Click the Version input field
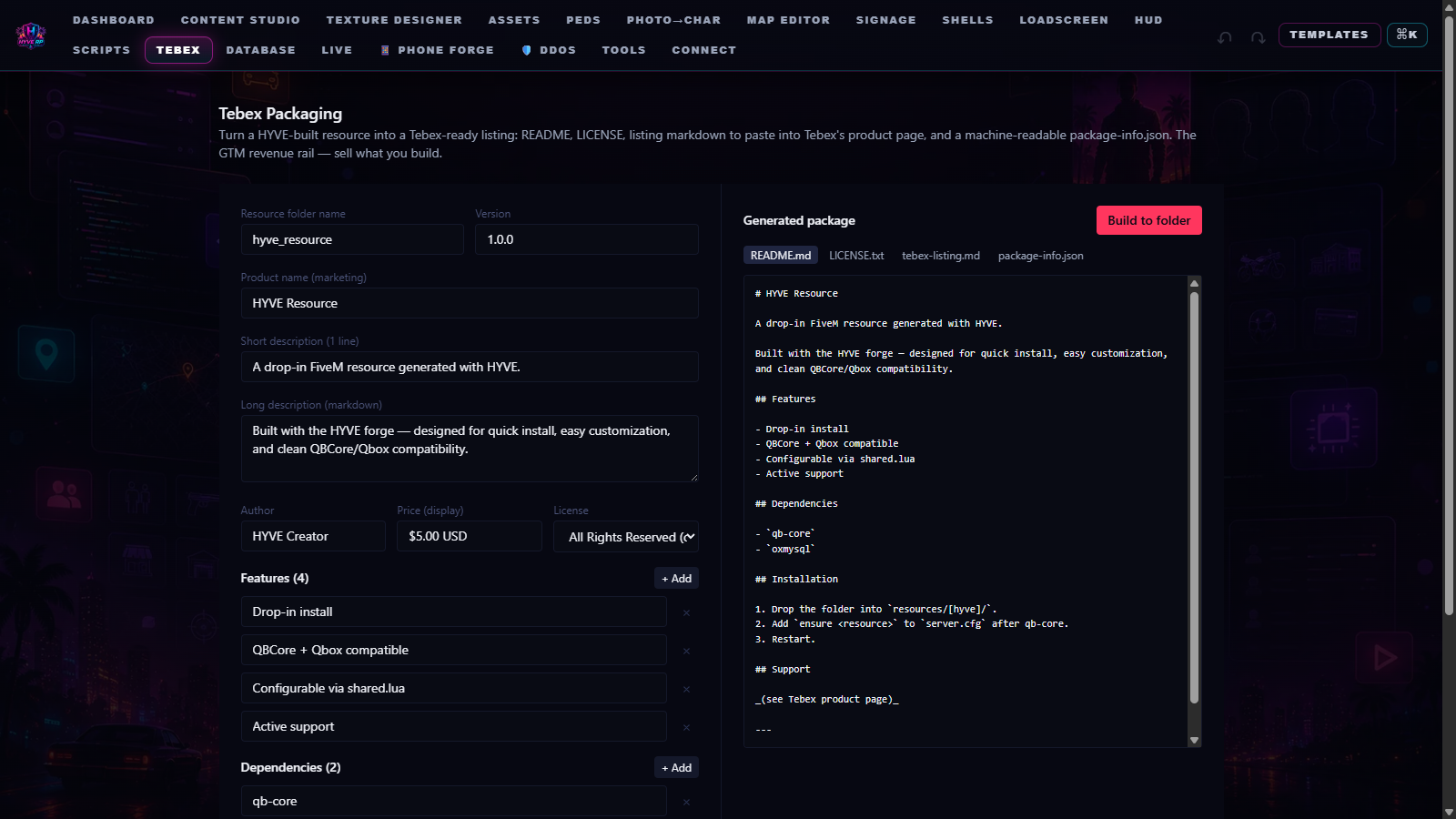This screenshot has width=1456, height=819. point(587,239)
